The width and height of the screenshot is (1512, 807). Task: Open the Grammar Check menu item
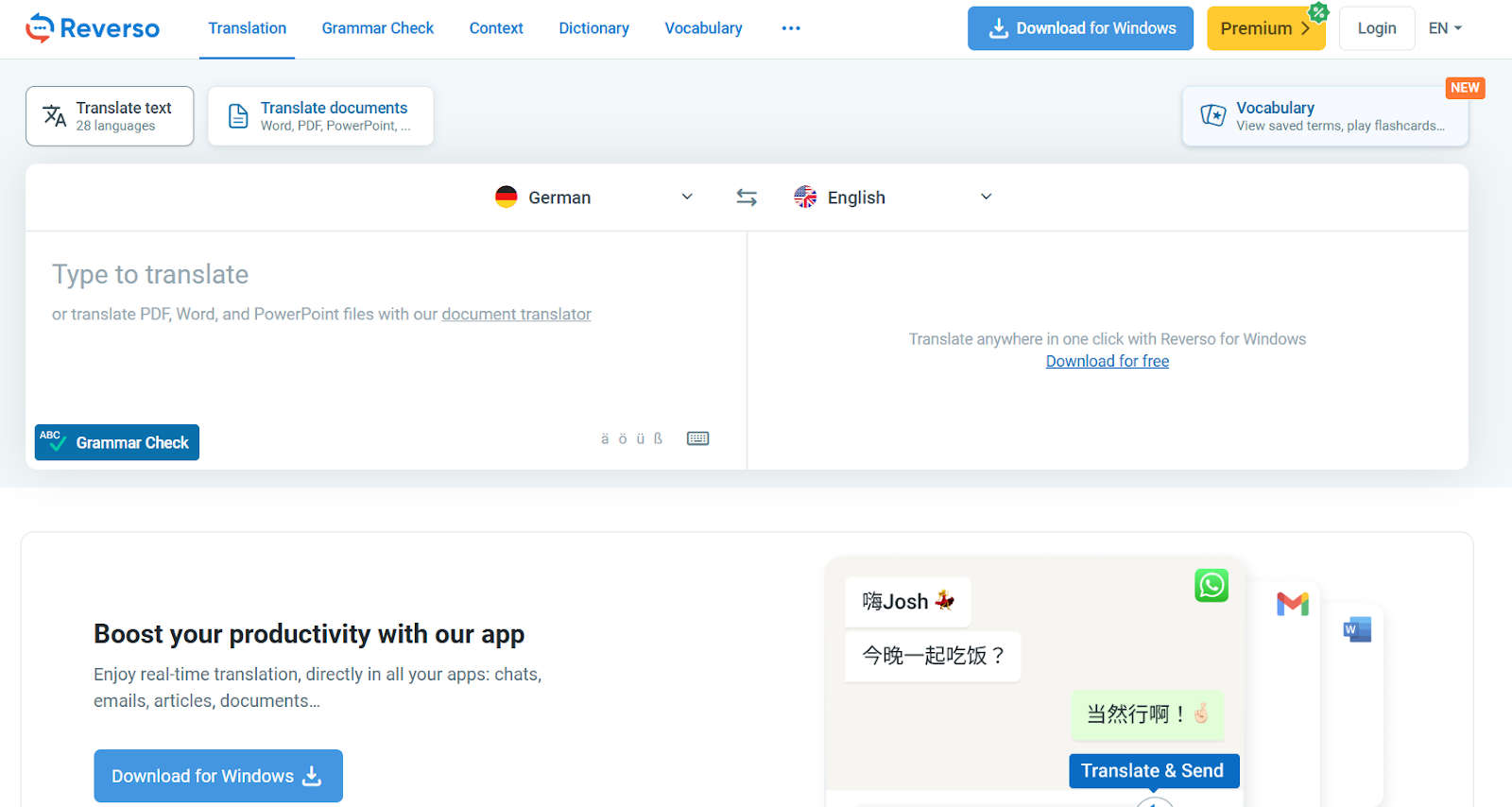point(378,28)
